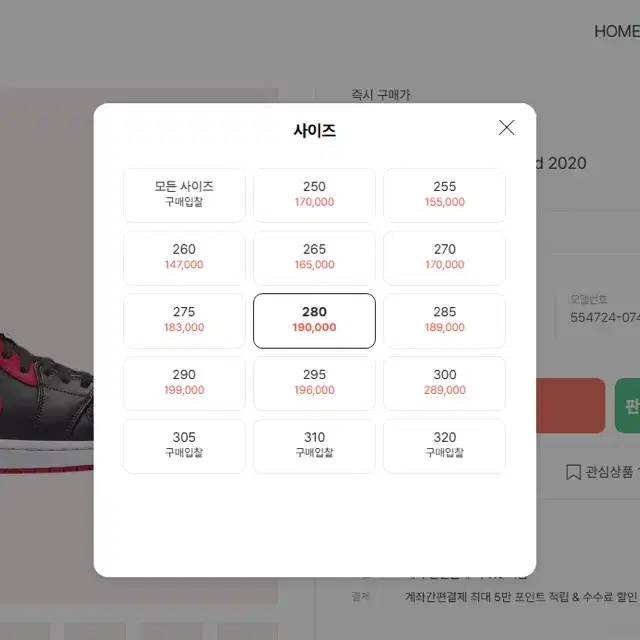Screen dimensions: 640x640
Task: Click the 관심상품 bookmark icon
Action: (x=573, y=472)
